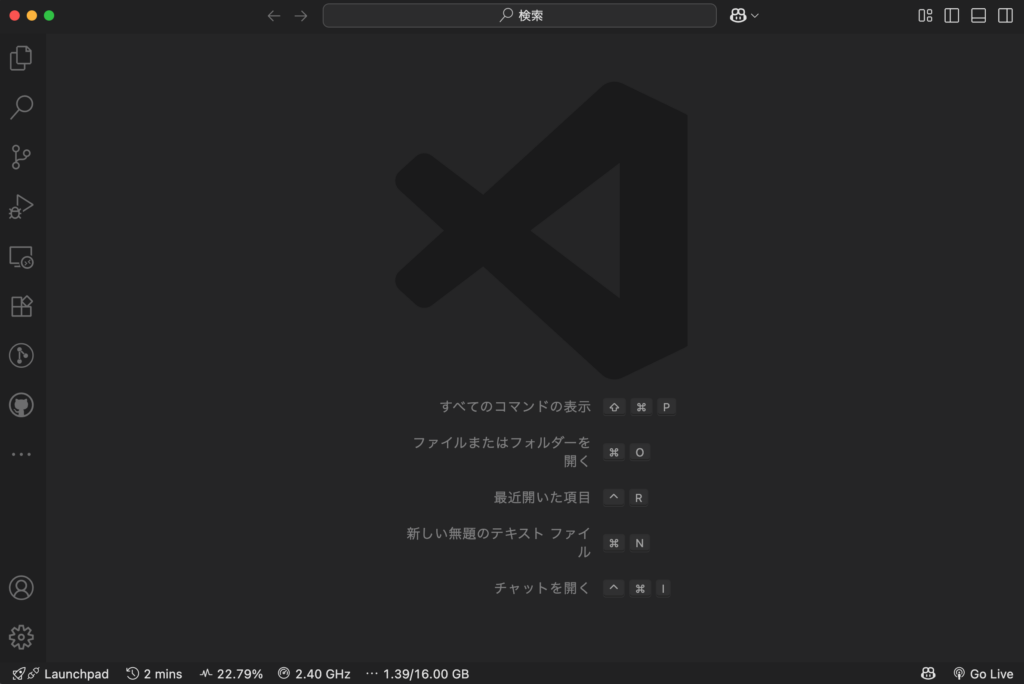Click the I key hint for open chat

coord(663,588)
